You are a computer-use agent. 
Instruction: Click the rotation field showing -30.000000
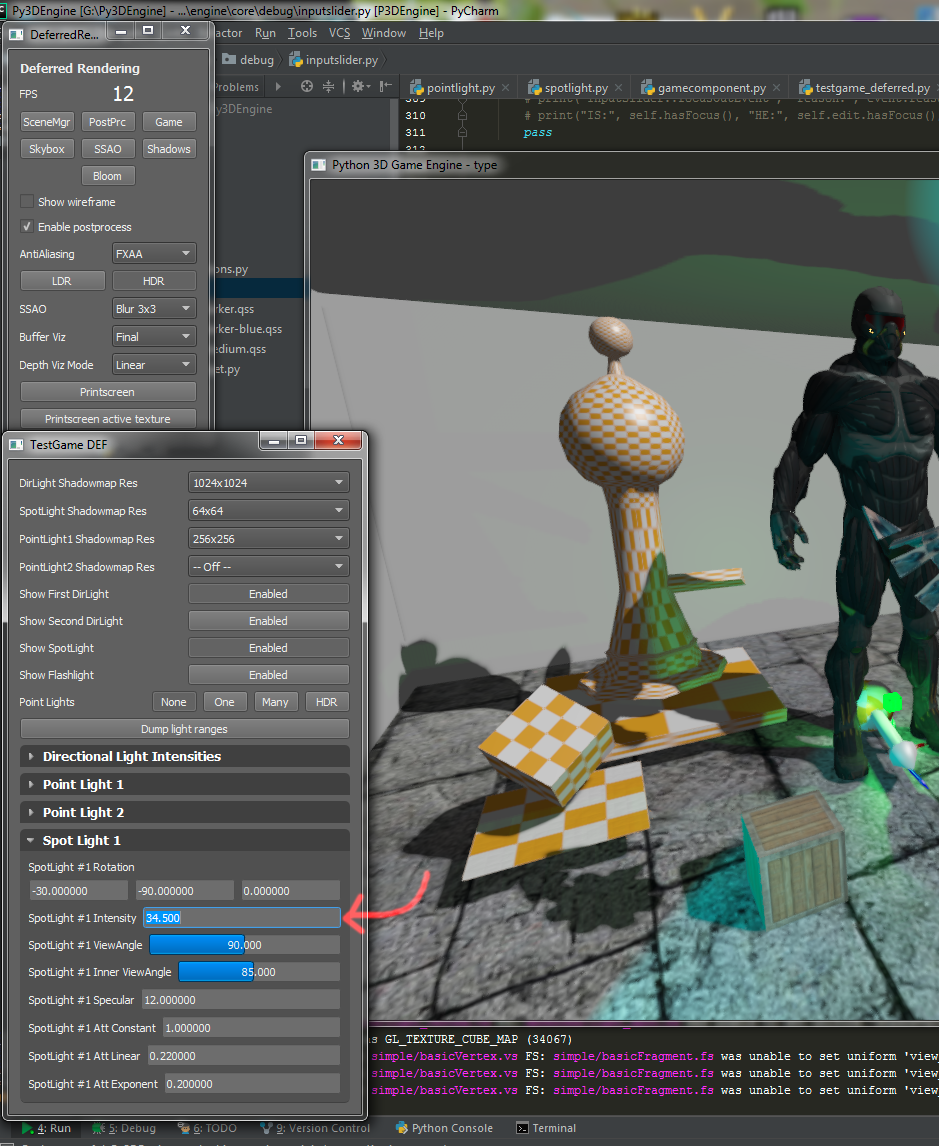click(x=78, y=891)
